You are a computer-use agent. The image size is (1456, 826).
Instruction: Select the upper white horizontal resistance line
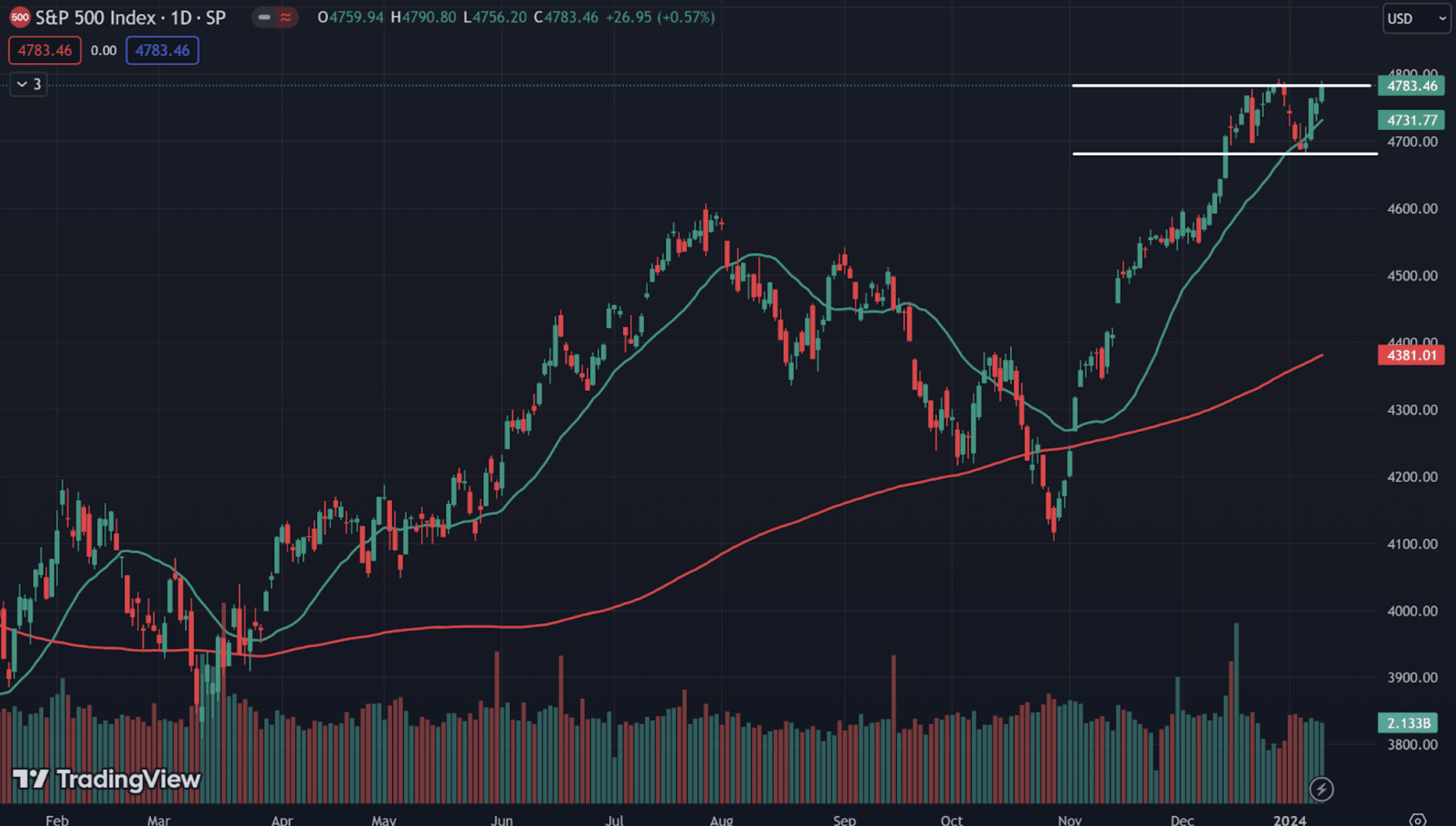pos(1152,86)
